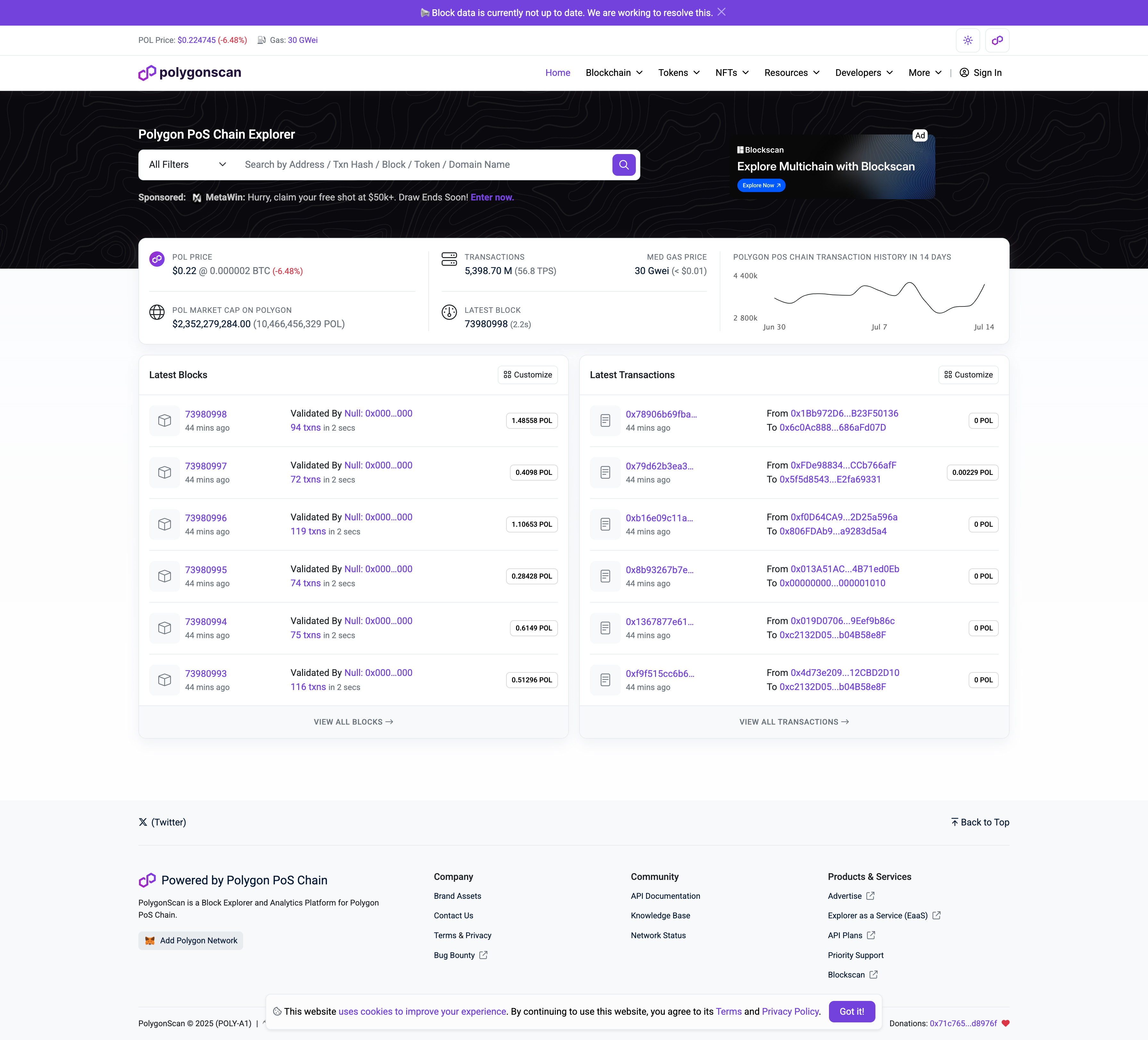Accept cookies with the Got it! button
This screenshot has height=1040, width=1148.
[852, 1012]
